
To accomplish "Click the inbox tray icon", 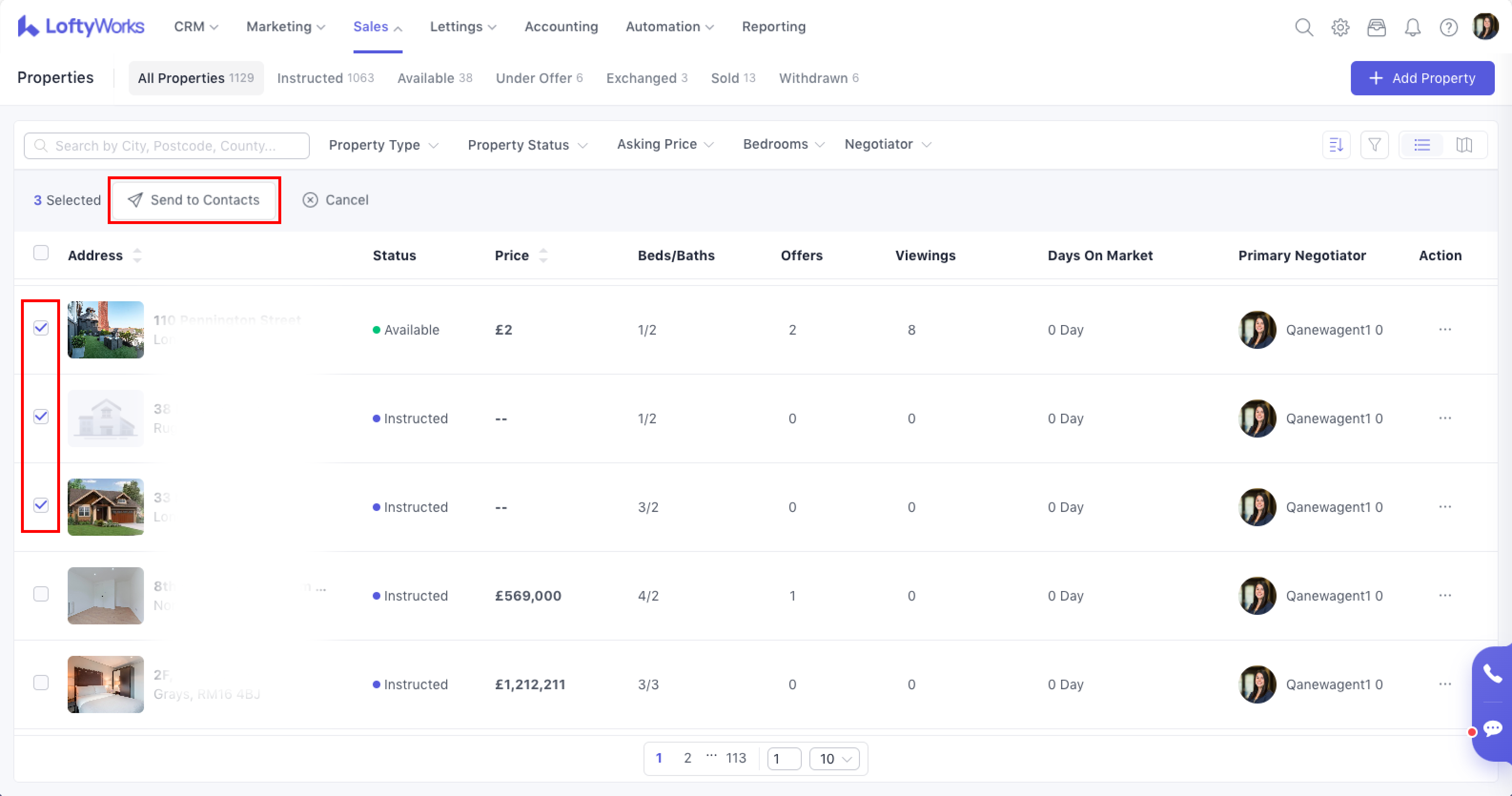I will point(1377,27).
